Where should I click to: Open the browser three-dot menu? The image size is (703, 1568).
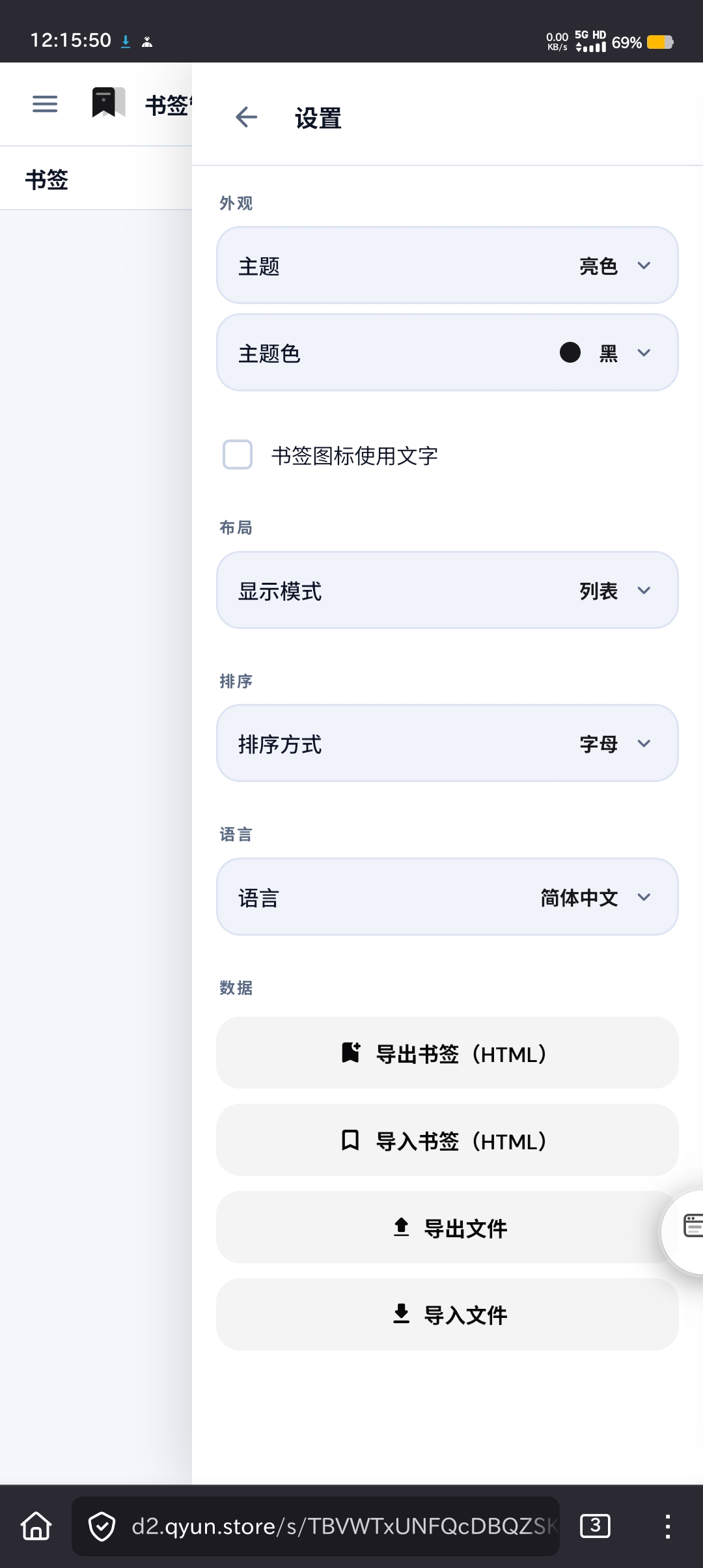point(667,1526)
